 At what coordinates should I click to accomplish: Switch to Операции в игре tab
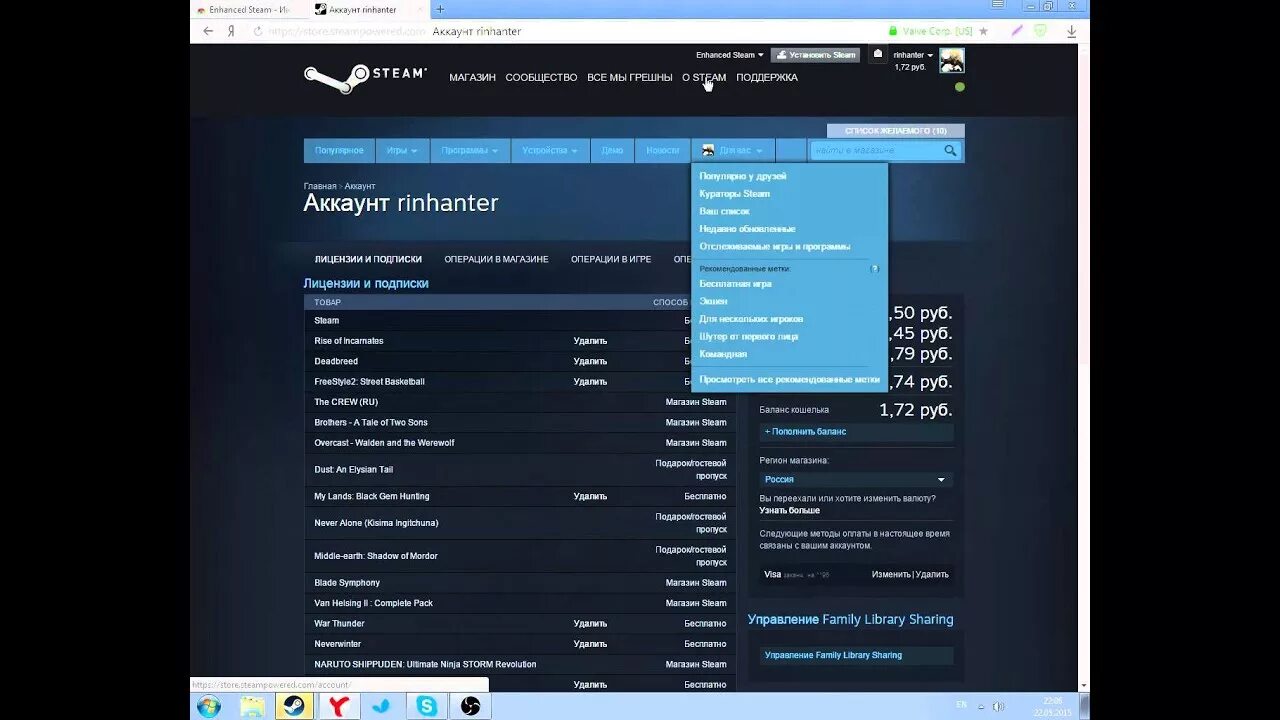pyautogui.click(x=611, y=259)
